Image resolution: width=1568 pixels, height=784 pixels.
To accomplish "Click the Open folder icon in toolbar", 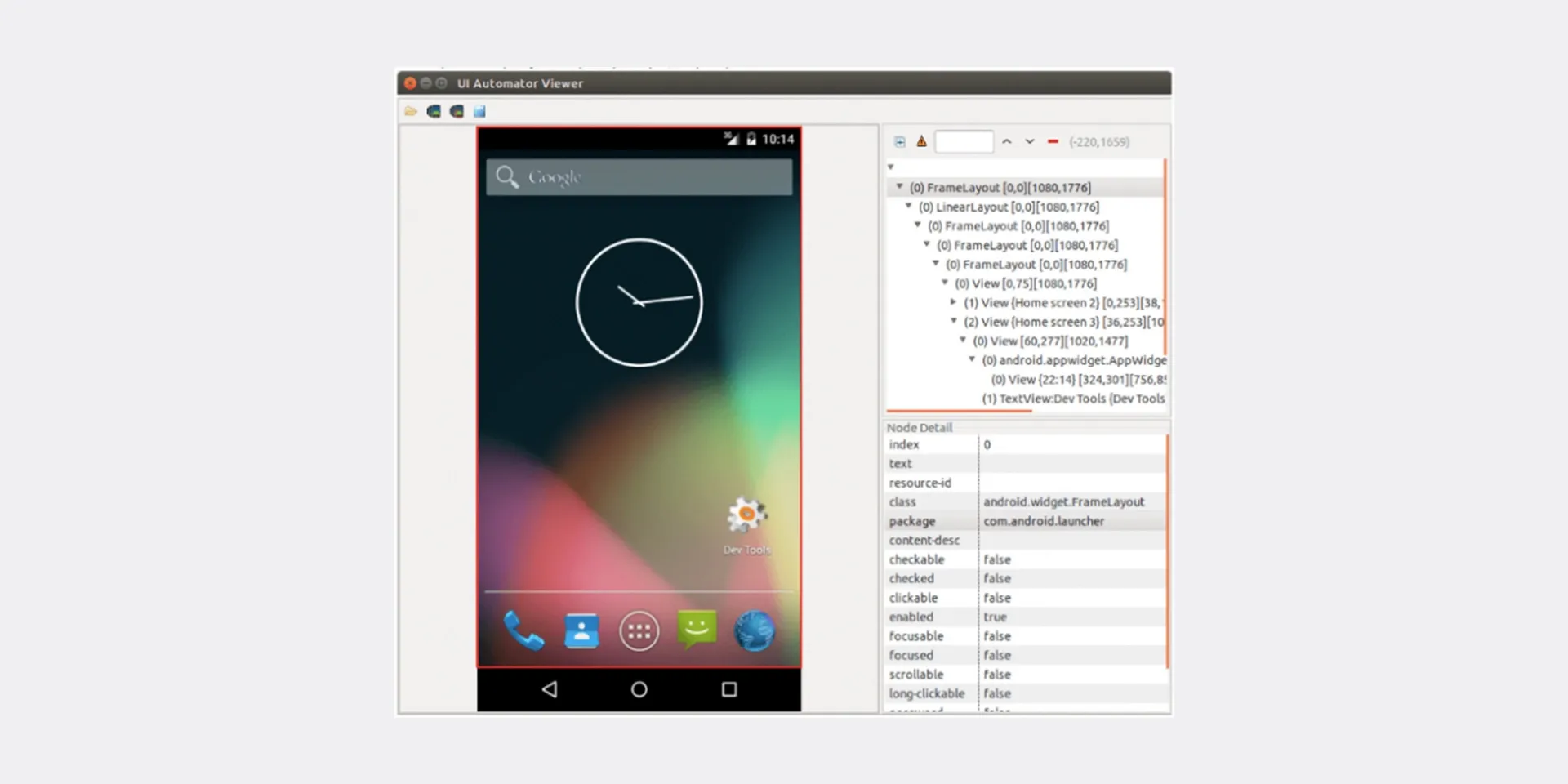I will (x=411, y=111).
